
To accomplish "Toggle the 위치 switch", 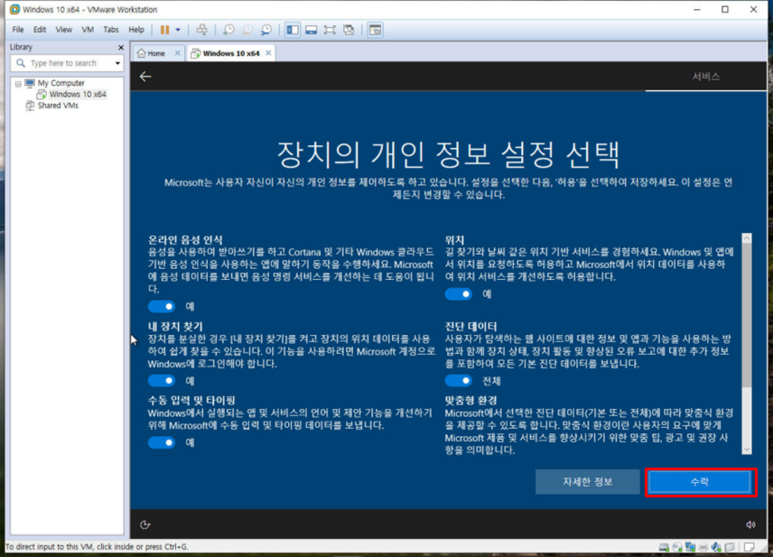I will pyautogui.click(x=458, y=294).
